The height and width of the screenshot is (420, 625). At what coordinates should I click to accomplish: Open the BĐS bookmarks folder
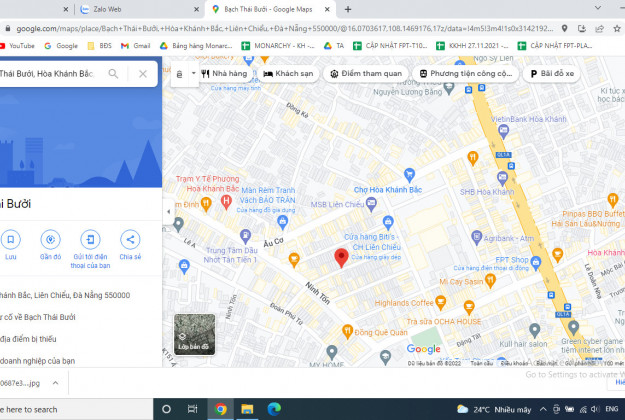click(100, 46)
